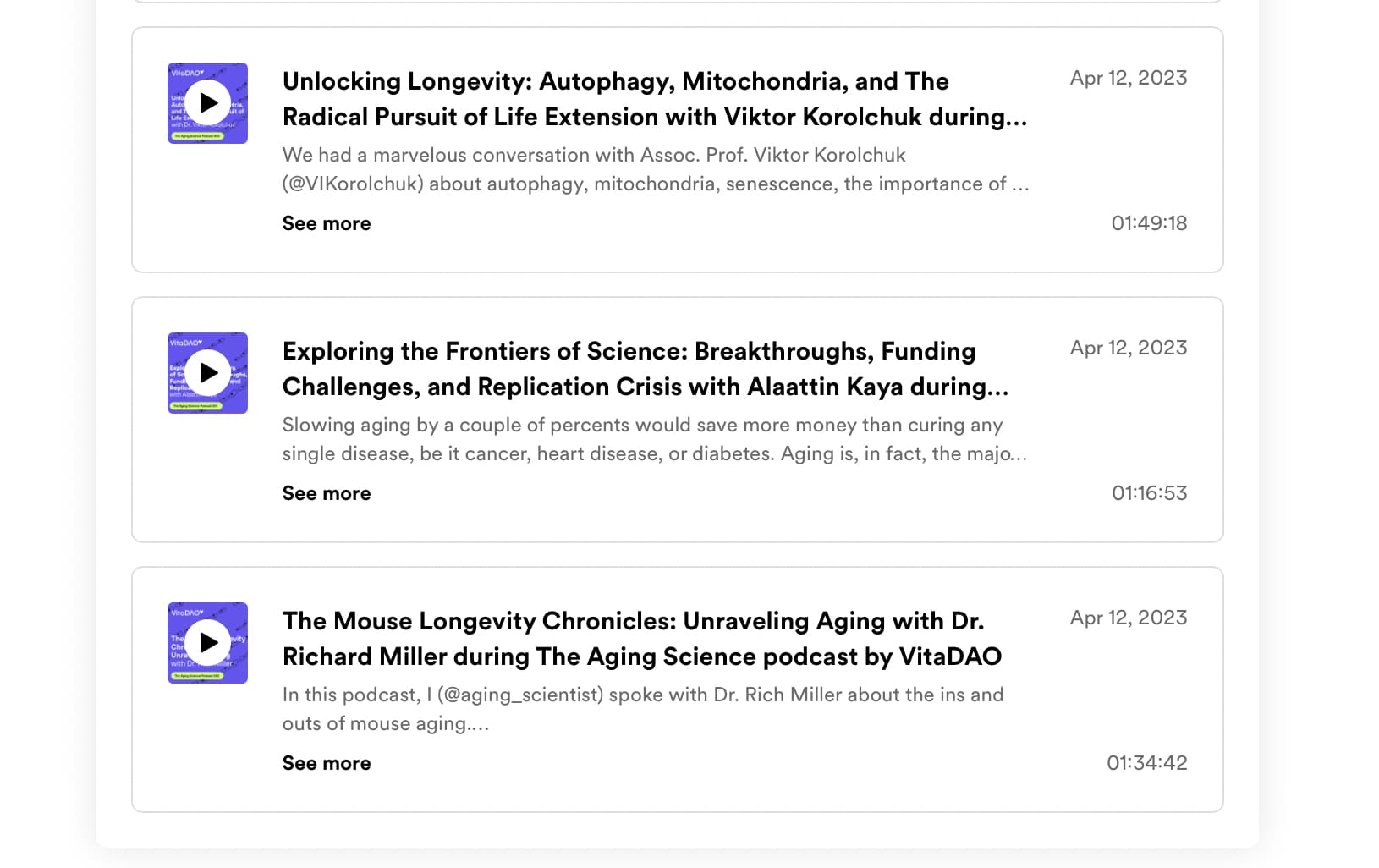
Task: Open the Exploring the Frontiers of Science title
Action: coord(646,369)
